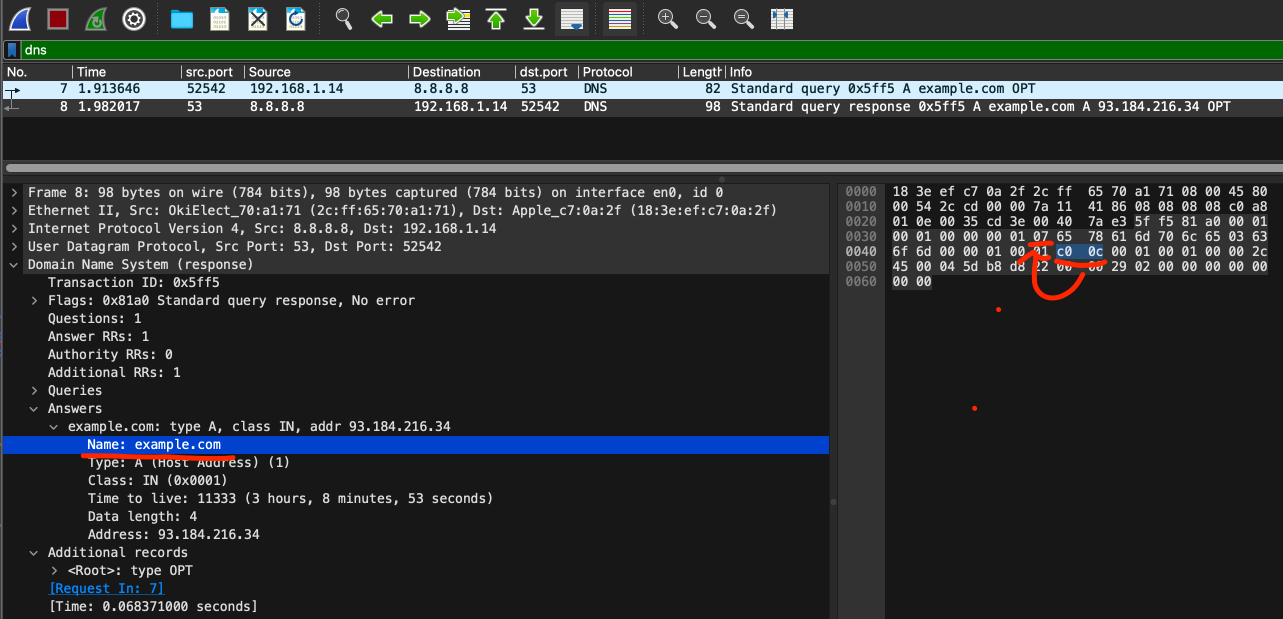Select the Authority RRs: 0 field
The width and height of the screenshot is (1283, 619).
[110, 354]
